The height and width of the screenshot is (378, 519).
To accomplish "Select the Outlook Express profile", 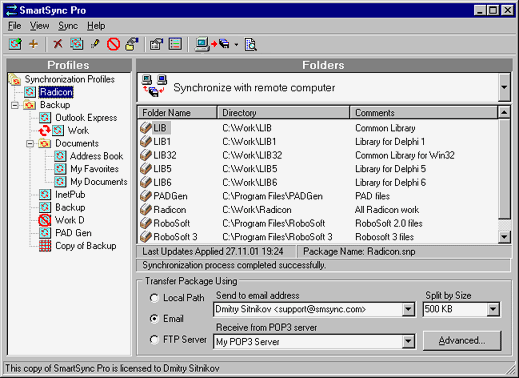I will pos(86,118).
